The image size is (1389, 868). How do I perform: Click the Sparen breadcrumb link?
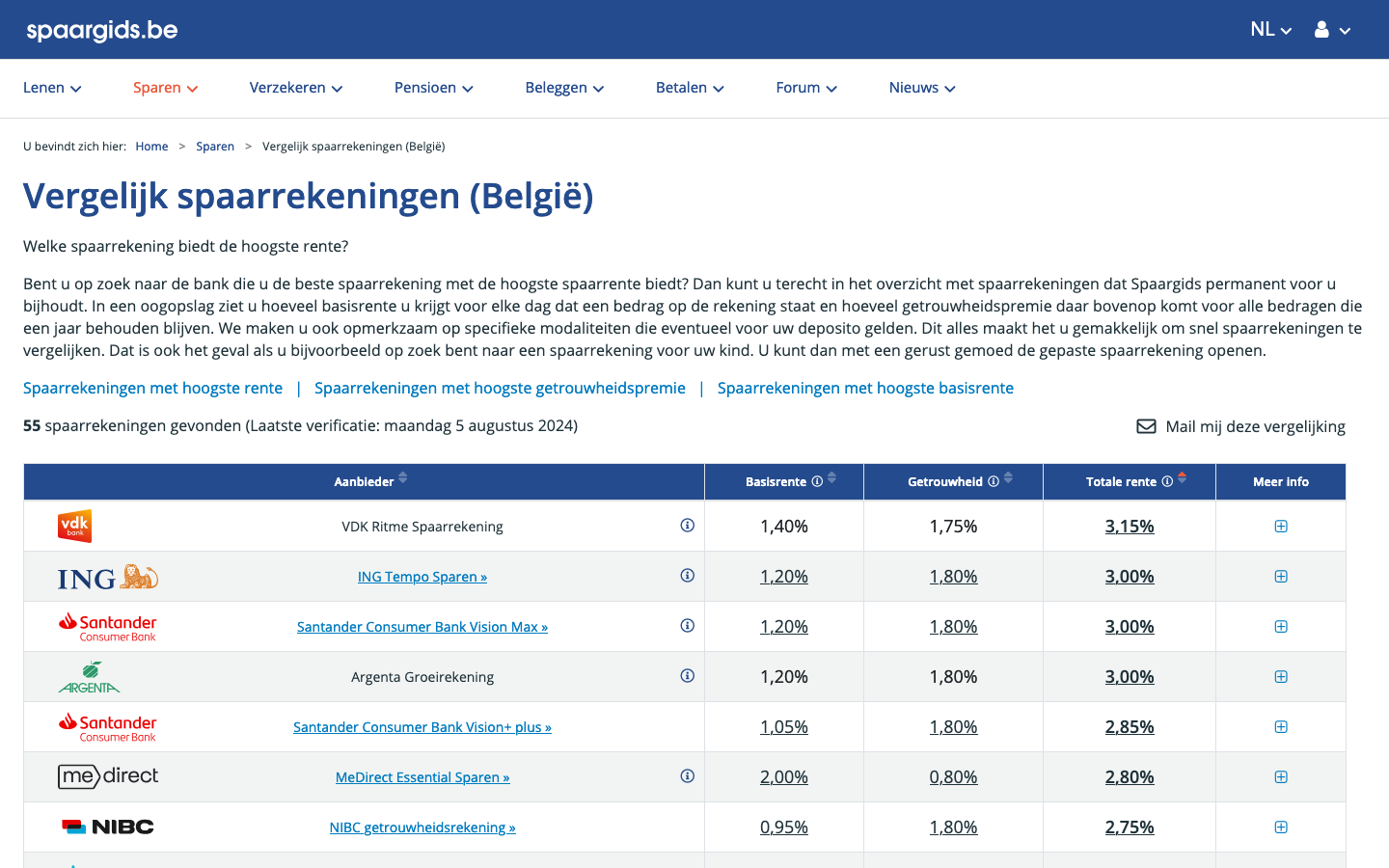pos(215,147)
